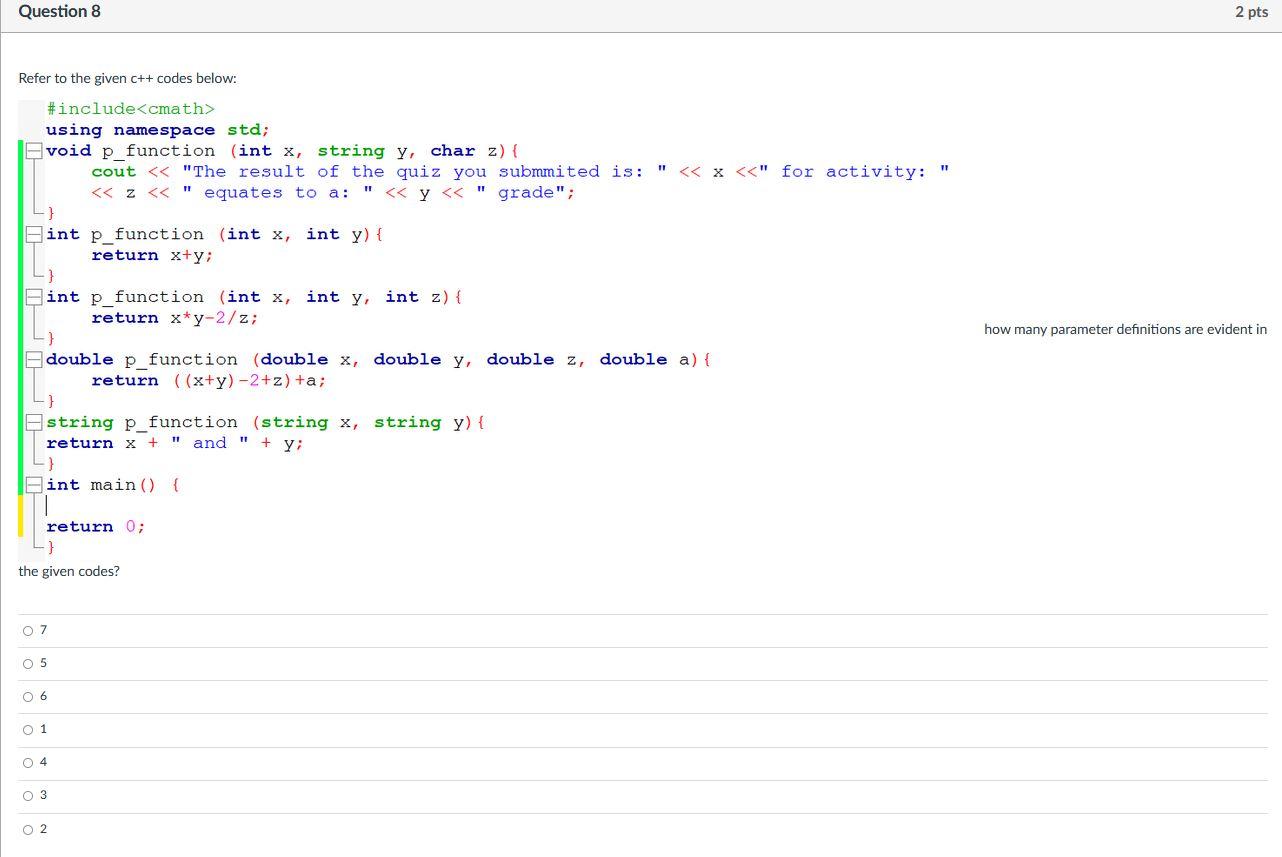Click "Refer to the given c++ codes below:"
This screenshot has width=1282, height=857.
click(128, 78)
